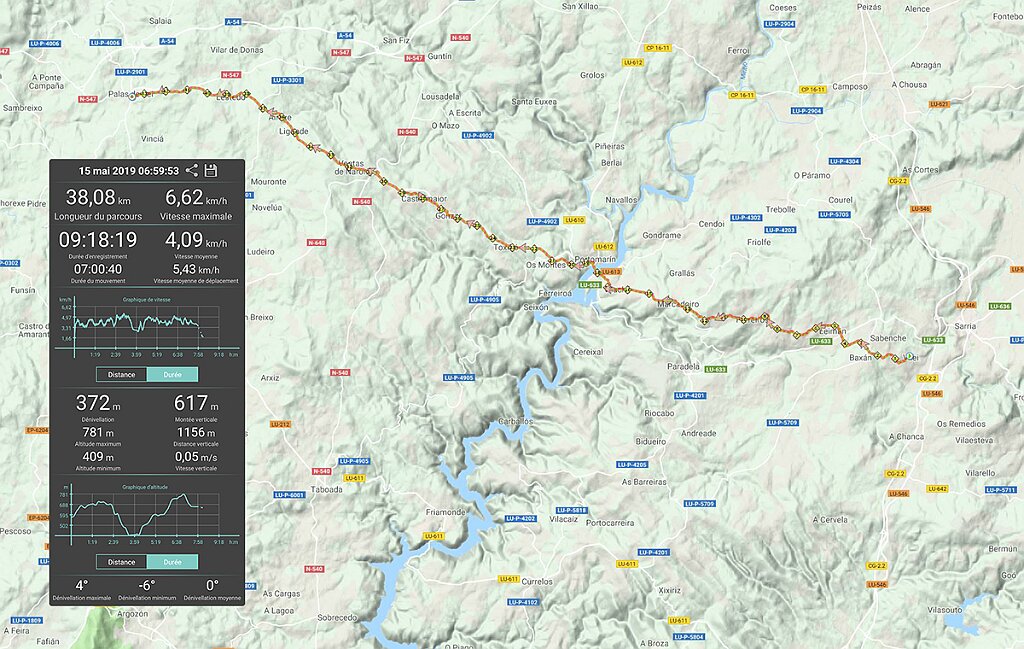Click the '781 m' maximum altitude value
Viewport: 1024px width, 649px height.
(x=98, y=432)
